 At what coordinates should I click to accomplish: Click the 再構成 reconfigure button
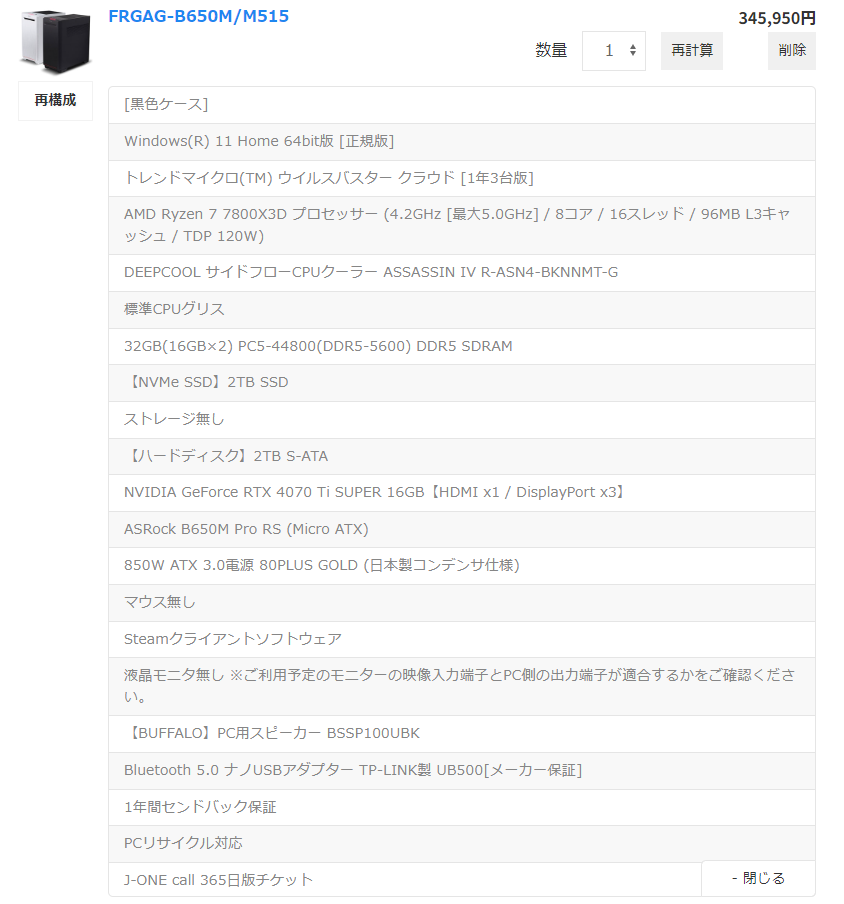point(55,100)
